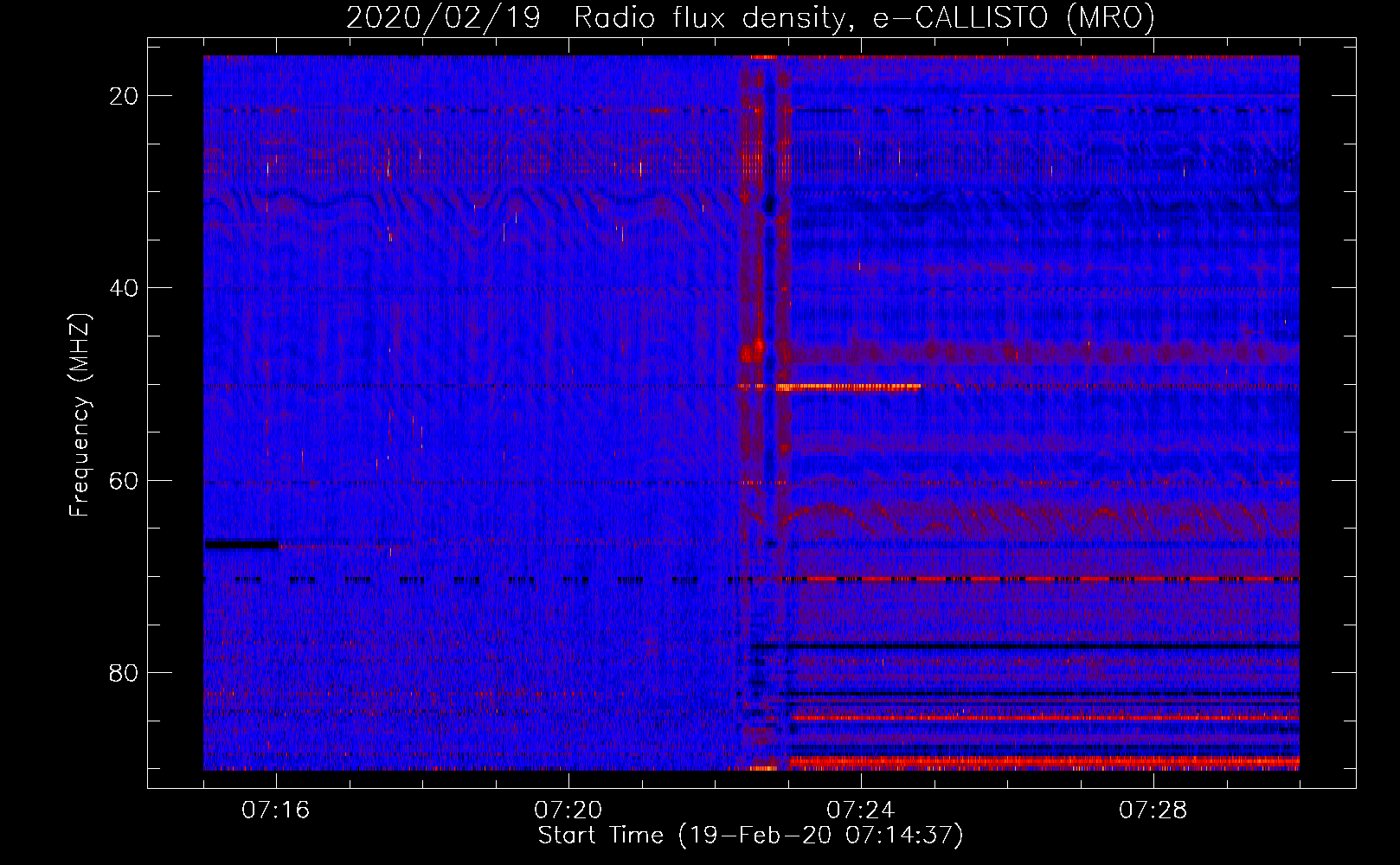Screen dimensions: 1400x865
Task: Click the bright yellow emission band near 50 MHz
Action: coord(848,388)
